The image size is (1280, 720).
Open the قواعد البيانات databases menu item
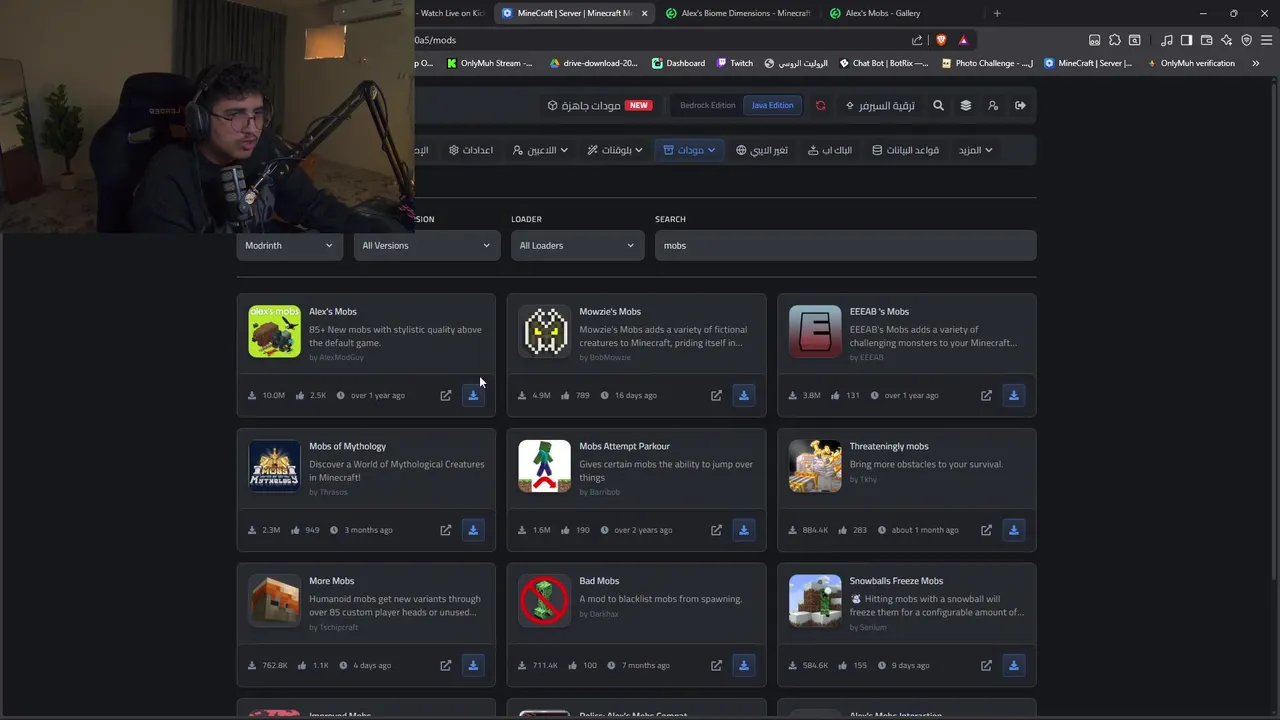click(905, 150)
